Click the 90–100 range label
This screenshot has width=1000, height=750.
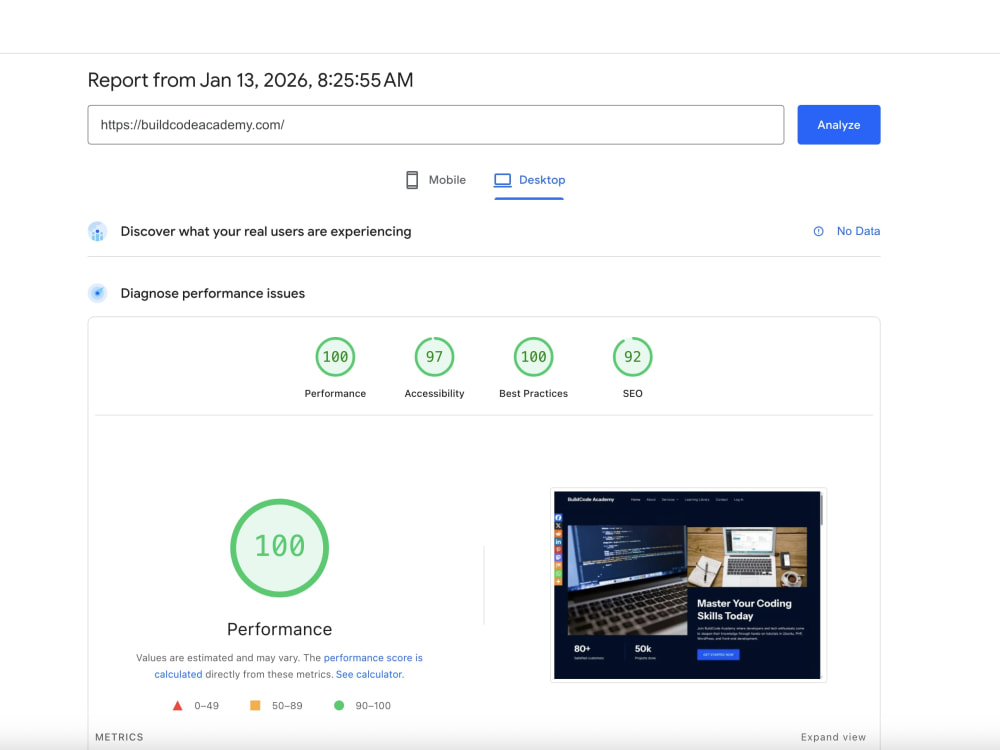[x=373, y=706]
